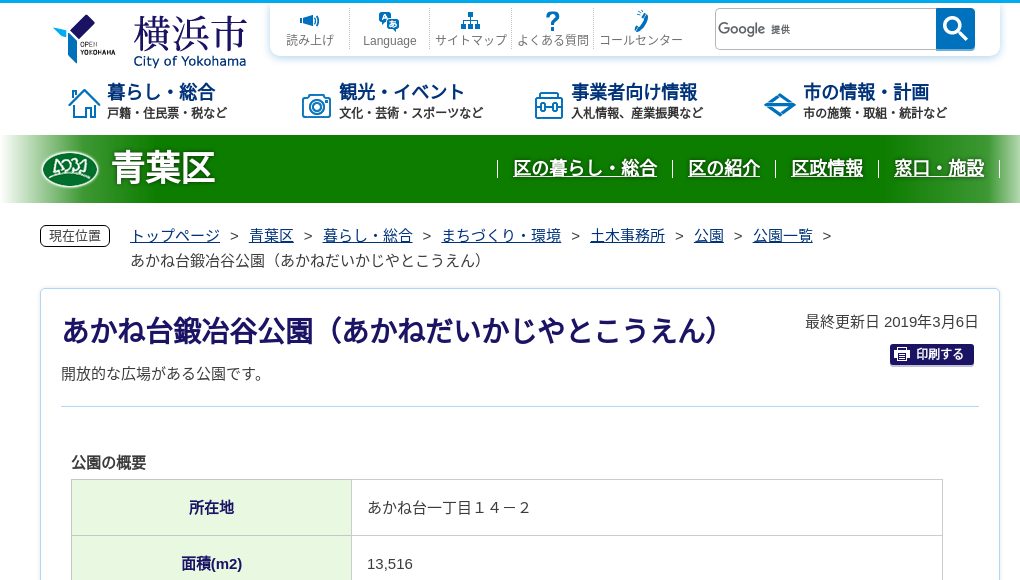Screen dimensions: 1020x580
Task: Open the 公園一覧 breadcrumb link
Action: (782, 235)
